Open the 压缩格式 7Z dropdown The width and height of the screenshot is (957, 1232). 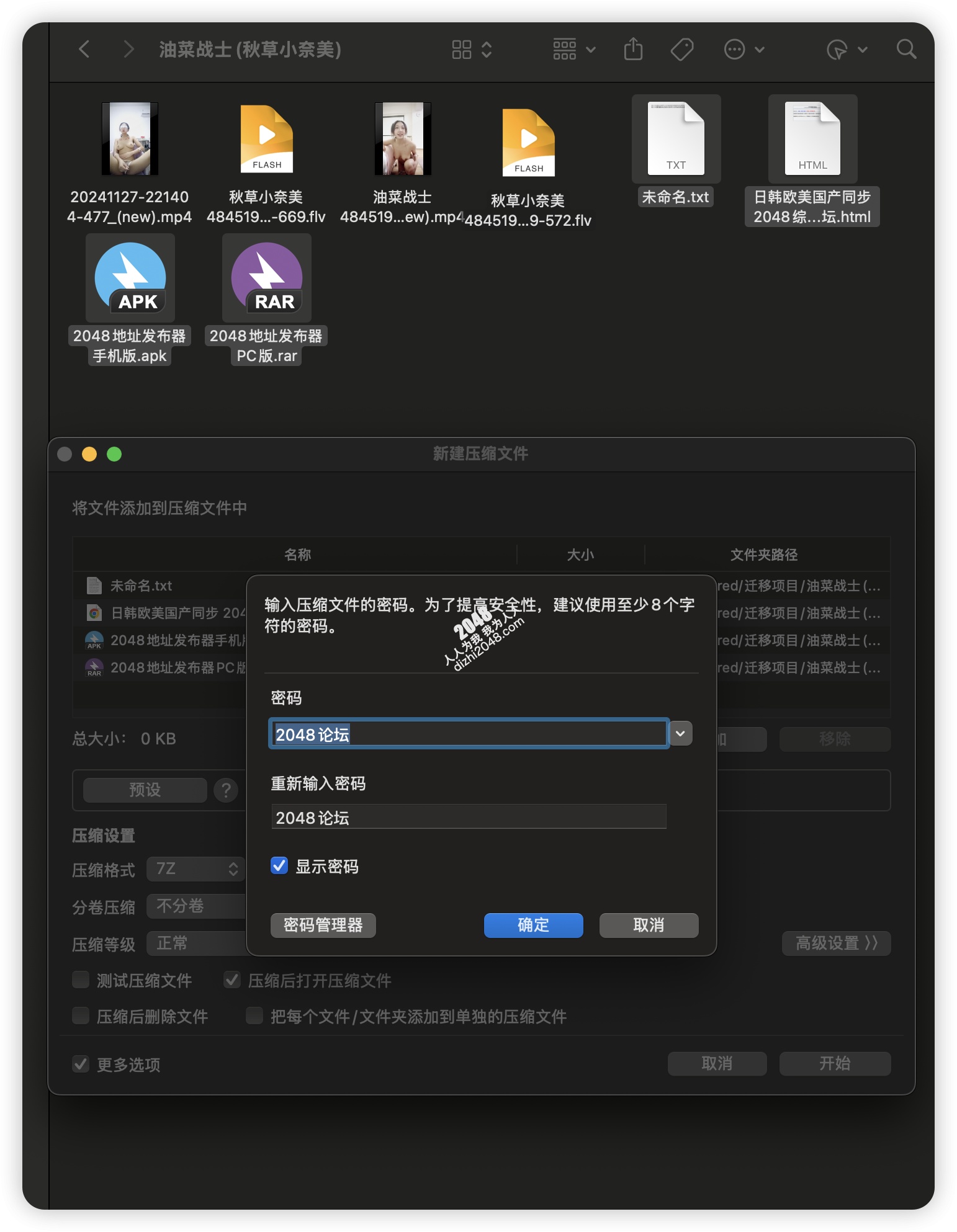click(196, 869)
